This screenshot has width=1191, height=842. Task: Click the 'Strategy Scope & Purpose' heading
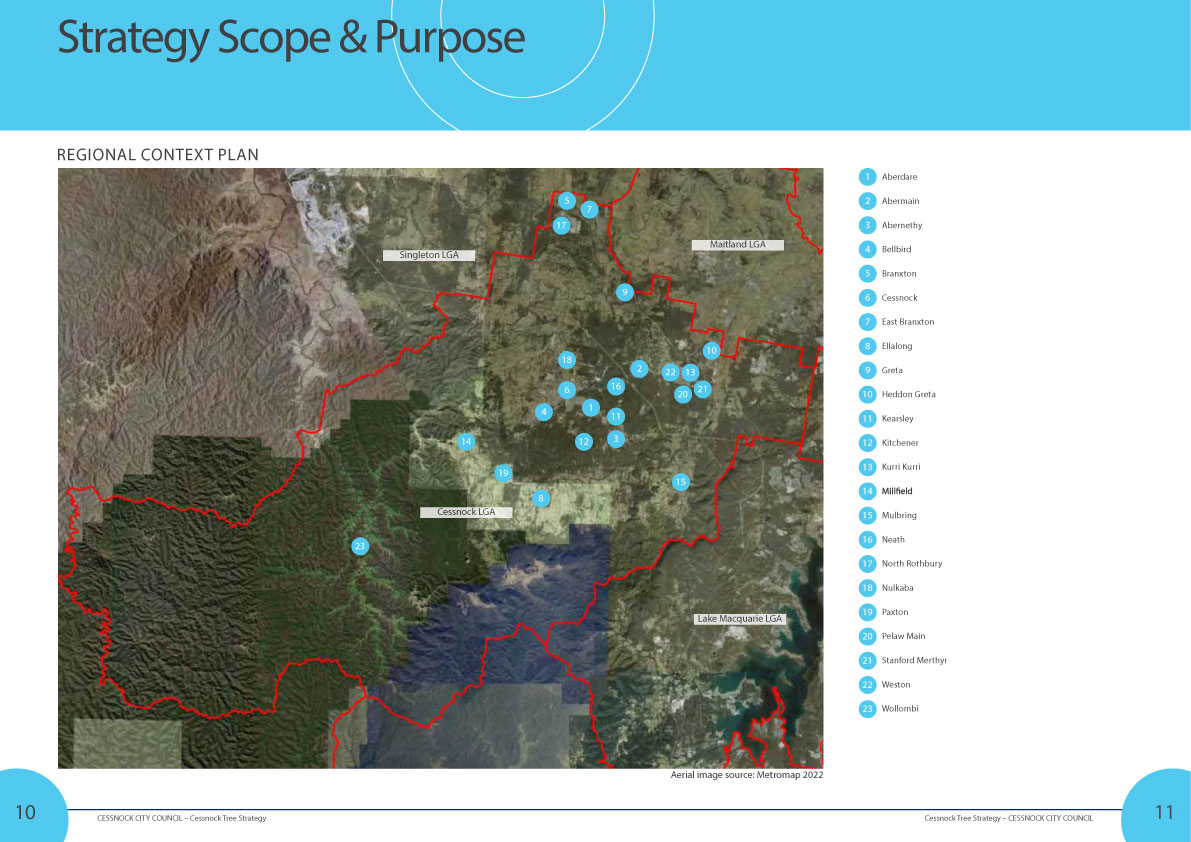[x=291, y=38]
